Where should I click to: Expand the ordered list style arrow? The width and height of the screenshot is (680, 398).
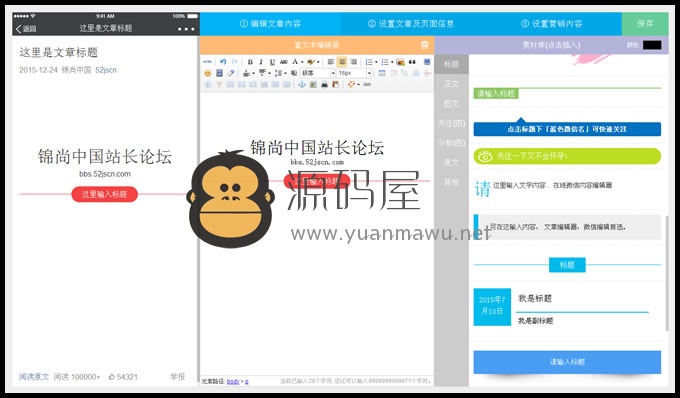click(376, 62)
